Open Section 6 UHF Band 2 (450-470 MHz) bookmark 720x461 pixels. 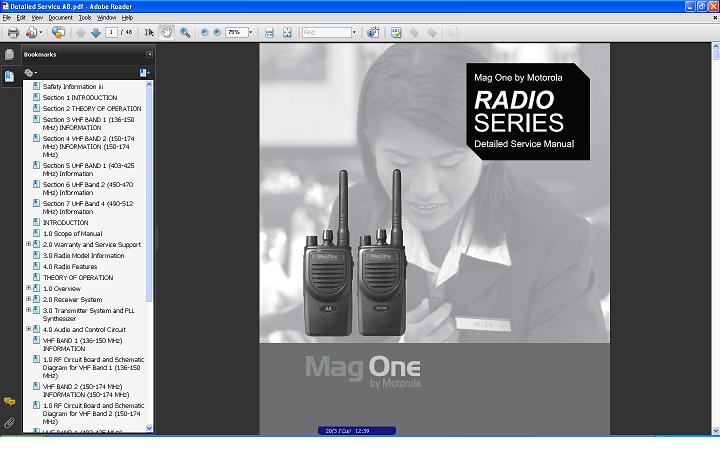[x=88, y=188]
